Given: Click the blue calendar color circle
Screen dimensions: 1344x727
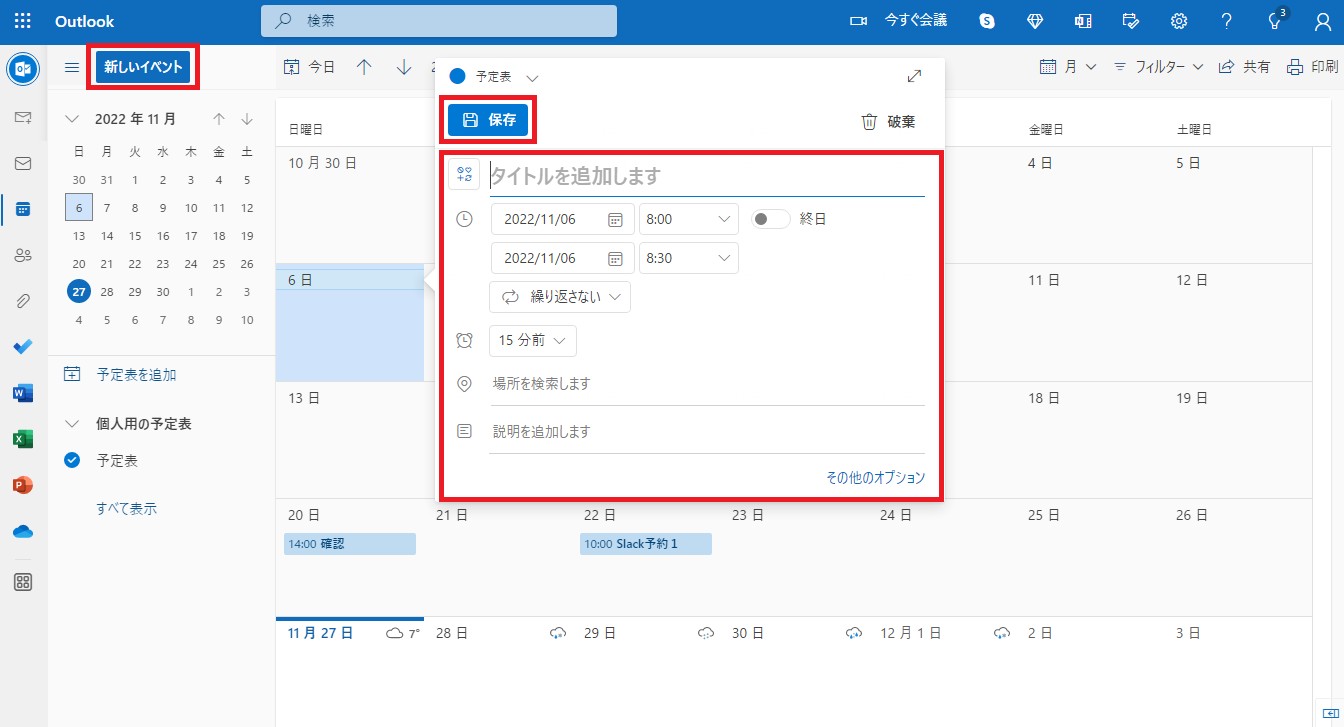Looking at the screenshot, I should click(x=458, y=76).
